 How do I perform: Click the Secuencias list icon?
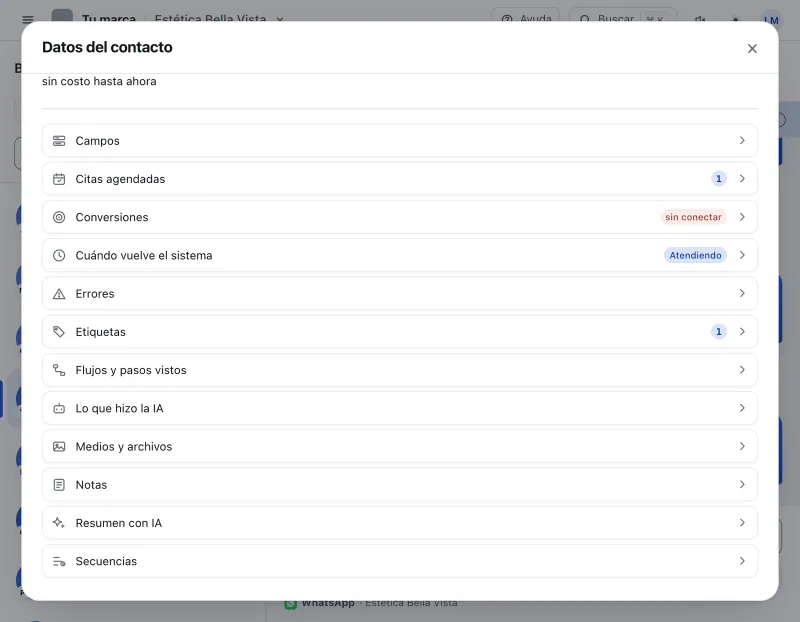(59, 562)
